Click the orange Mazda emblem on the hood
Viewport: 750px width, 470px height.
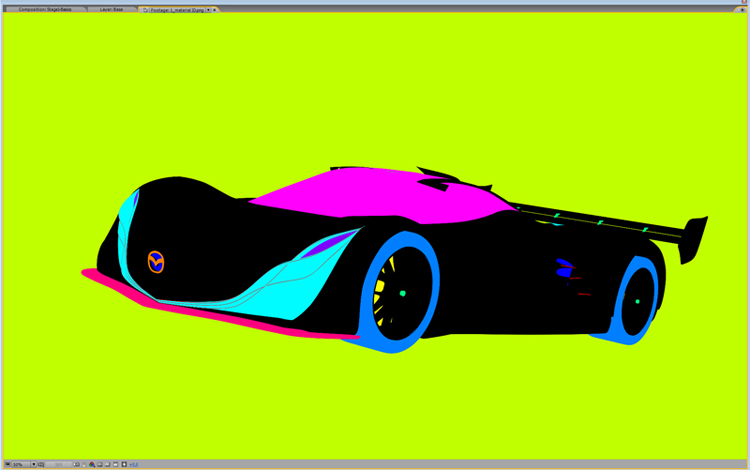click(x=156, y=262)
